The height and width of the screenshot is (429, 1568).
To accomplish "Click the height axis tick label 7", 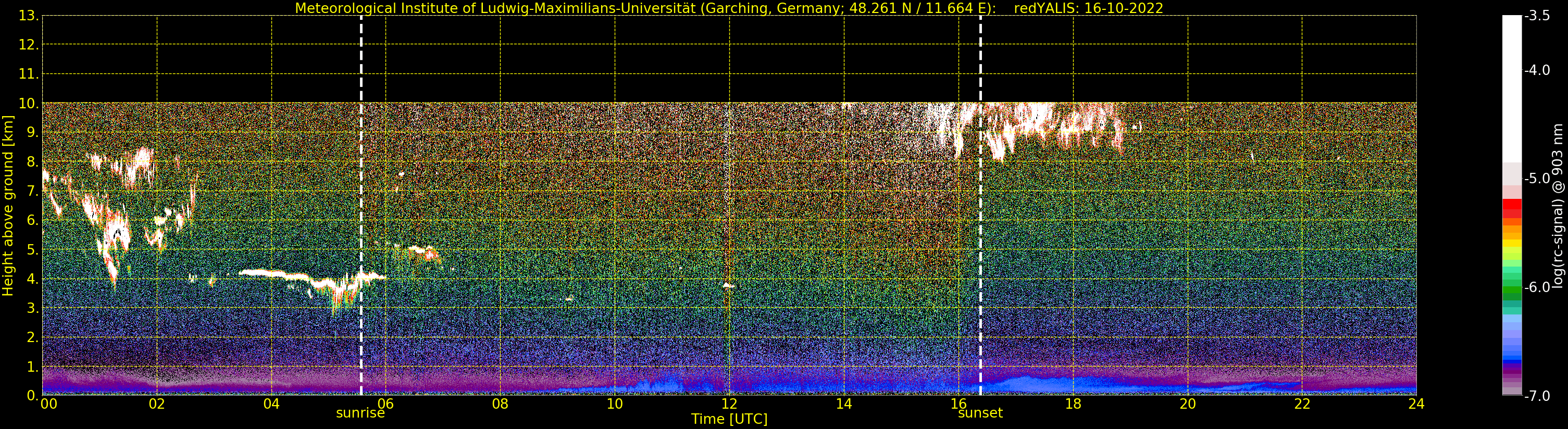I will click(x=32, y=191).
